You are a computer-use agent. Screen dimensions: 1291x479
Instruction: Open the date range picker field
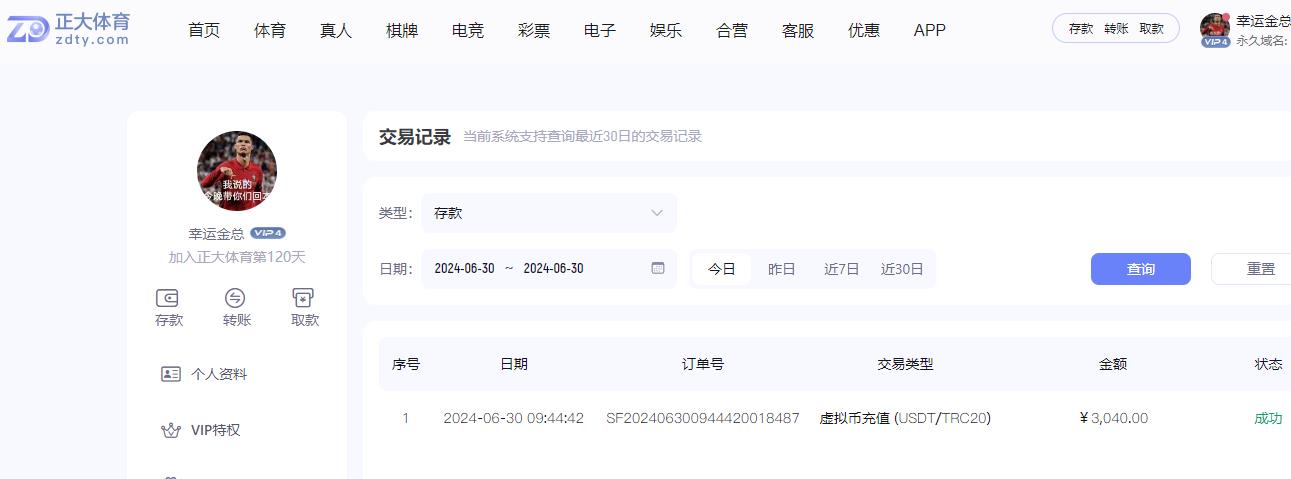[549, 269]
